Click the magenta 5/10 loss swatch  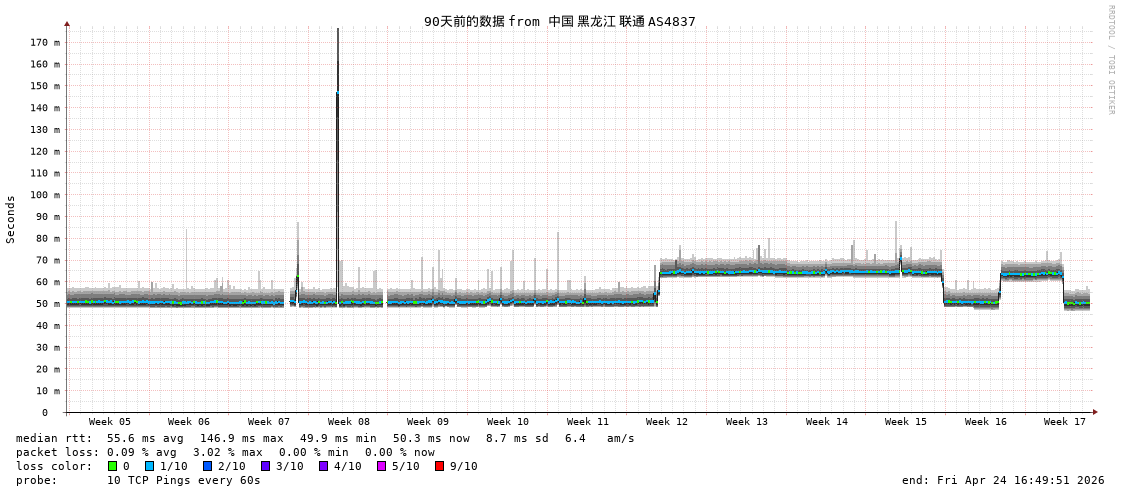tap(381, 466)
